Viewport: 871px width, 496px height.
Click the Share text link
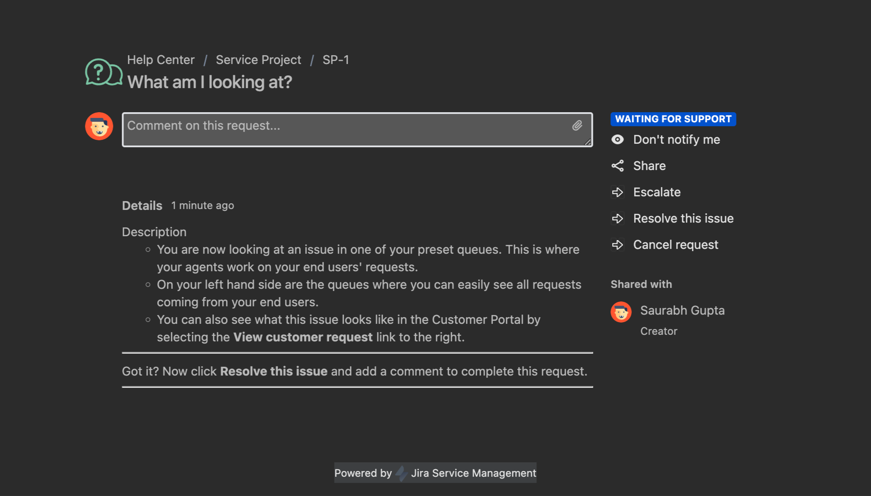pyautogui.click(x=649, y=166)
